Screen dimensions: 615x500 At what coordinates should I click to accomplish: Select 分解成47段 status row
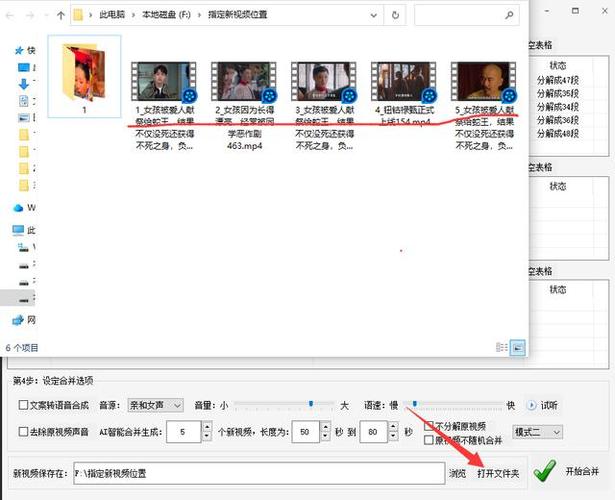558,81
